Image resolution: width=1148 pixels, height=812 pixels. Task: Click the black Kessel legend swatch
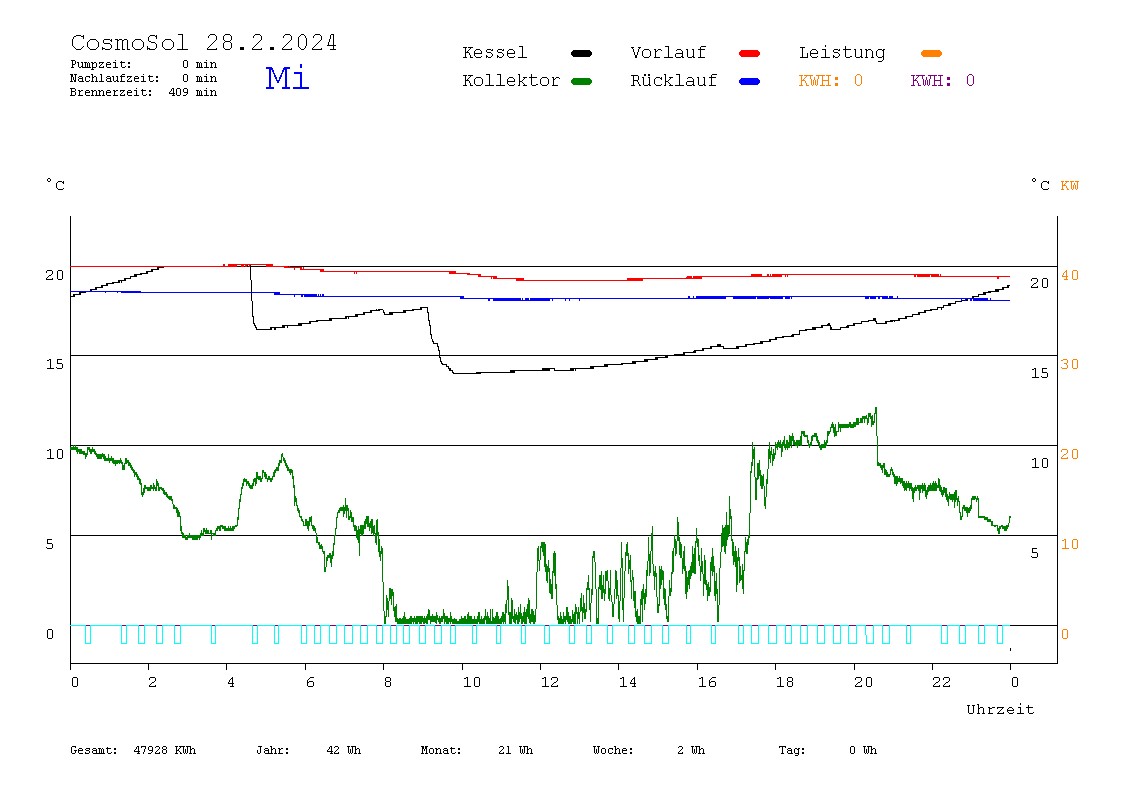point(581,53)
